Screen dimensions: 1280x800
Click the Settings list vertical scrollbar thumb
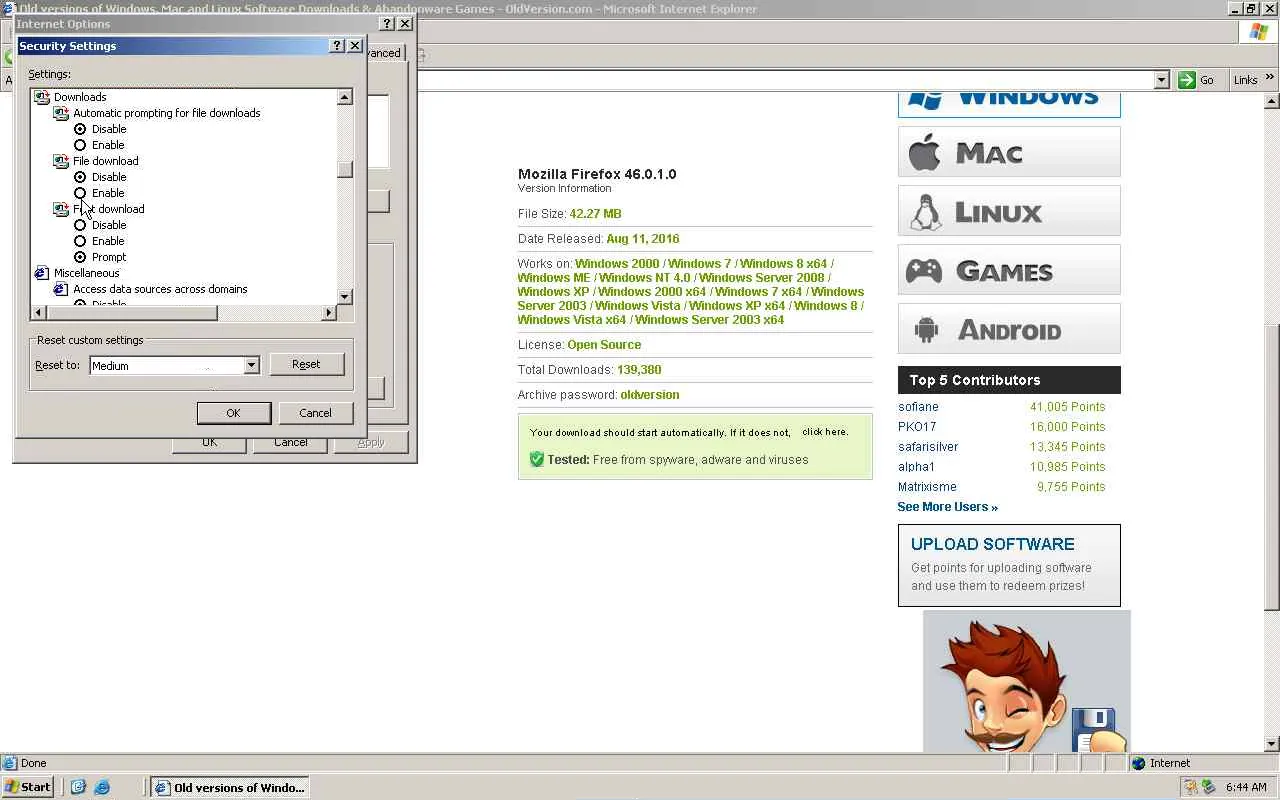[345, 170]
